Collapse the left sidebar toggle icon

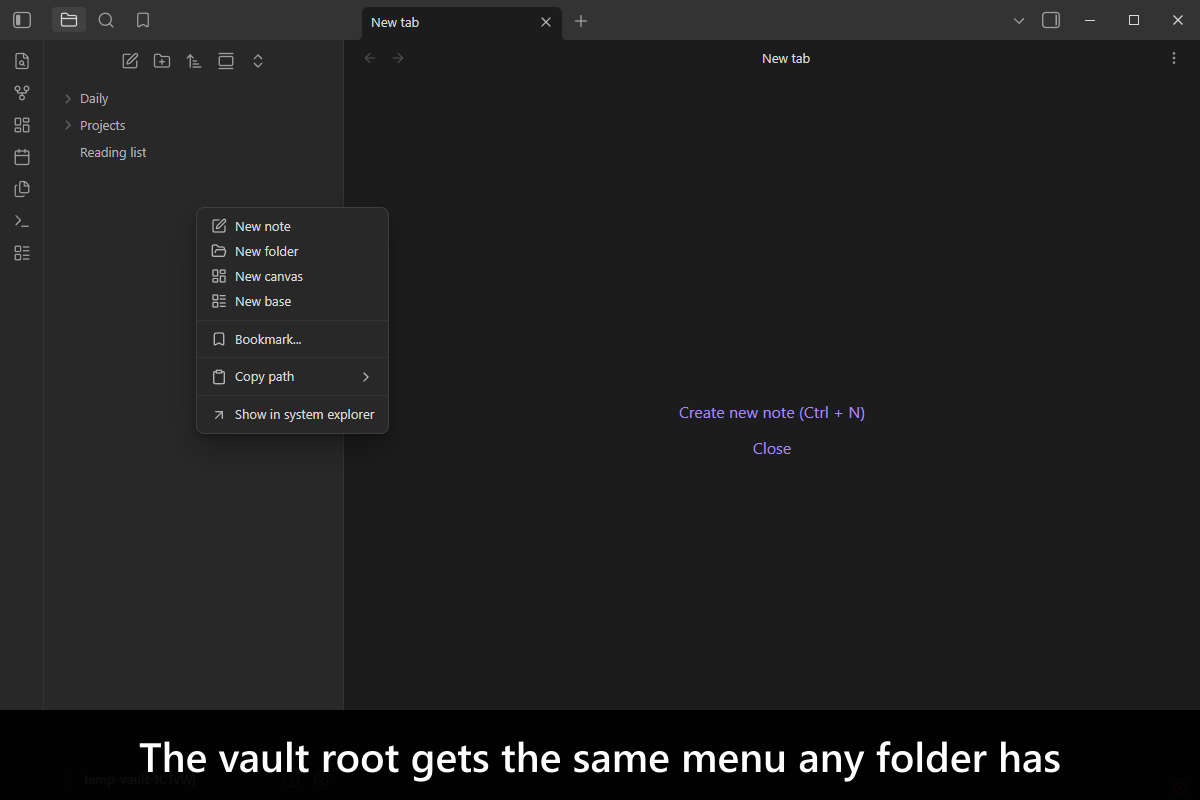click(x=22, y=20)
